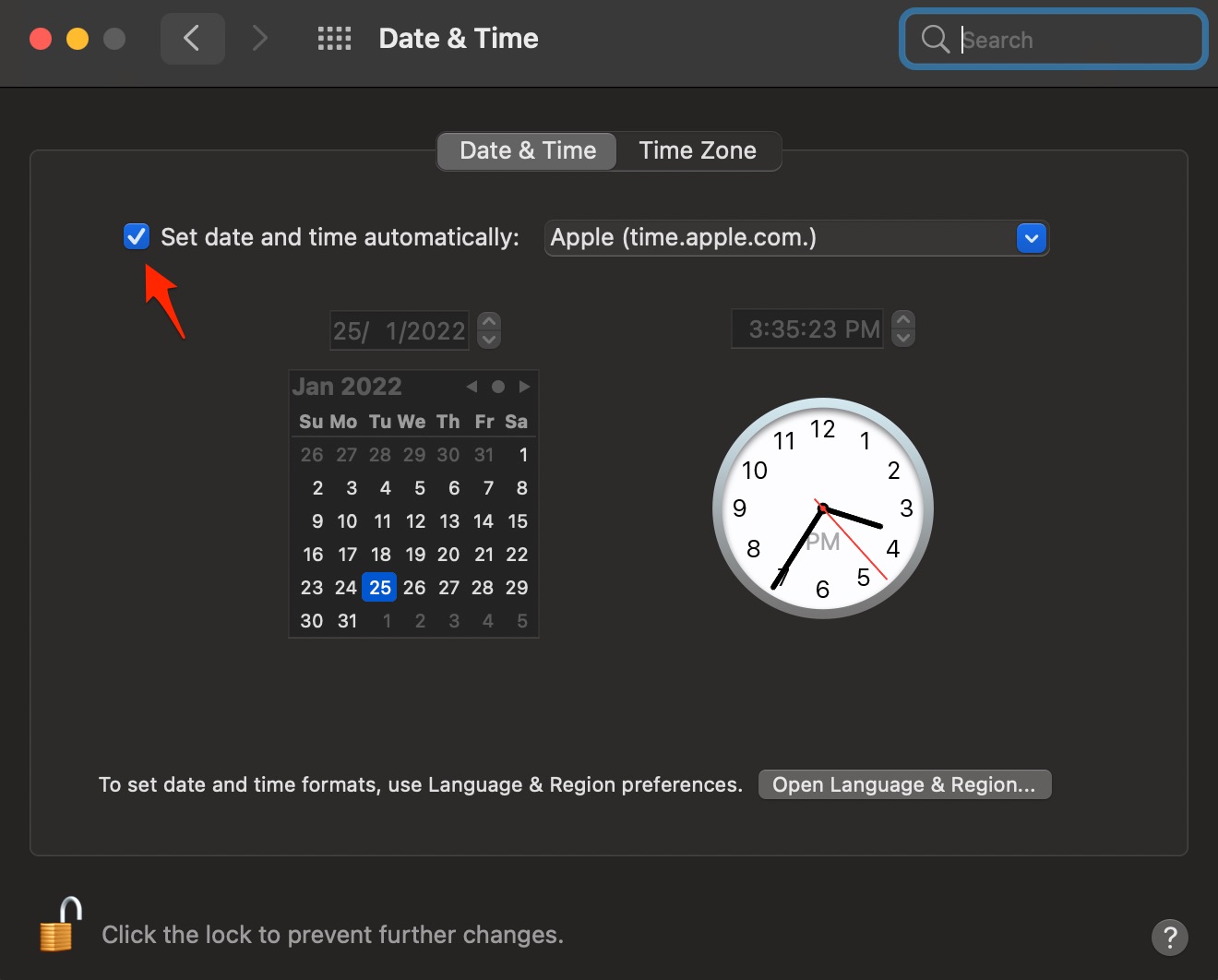Click the lock icon to prevent changes
This screenshot has width=1218, height=980.
tap(57, 927)
